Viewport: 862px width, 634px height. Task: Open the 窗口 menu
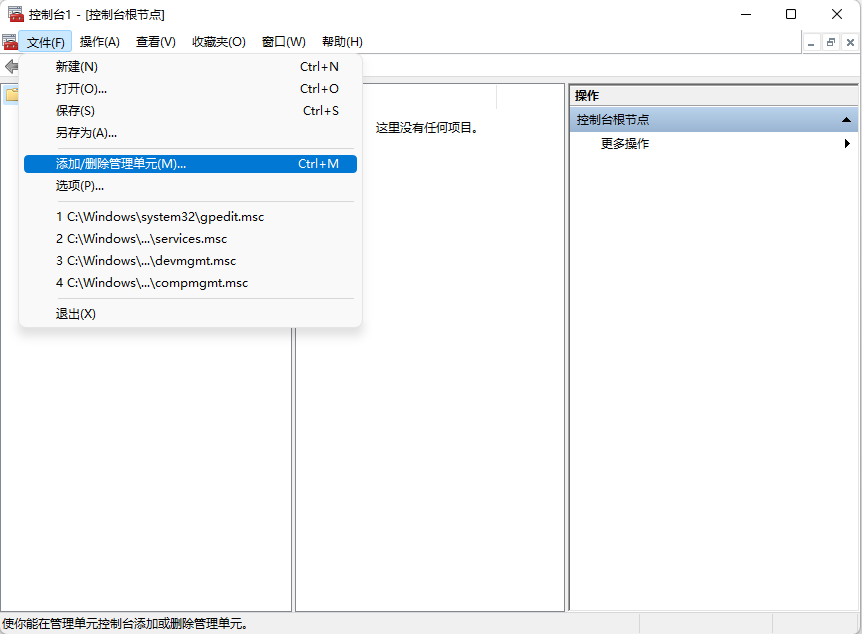283,42
